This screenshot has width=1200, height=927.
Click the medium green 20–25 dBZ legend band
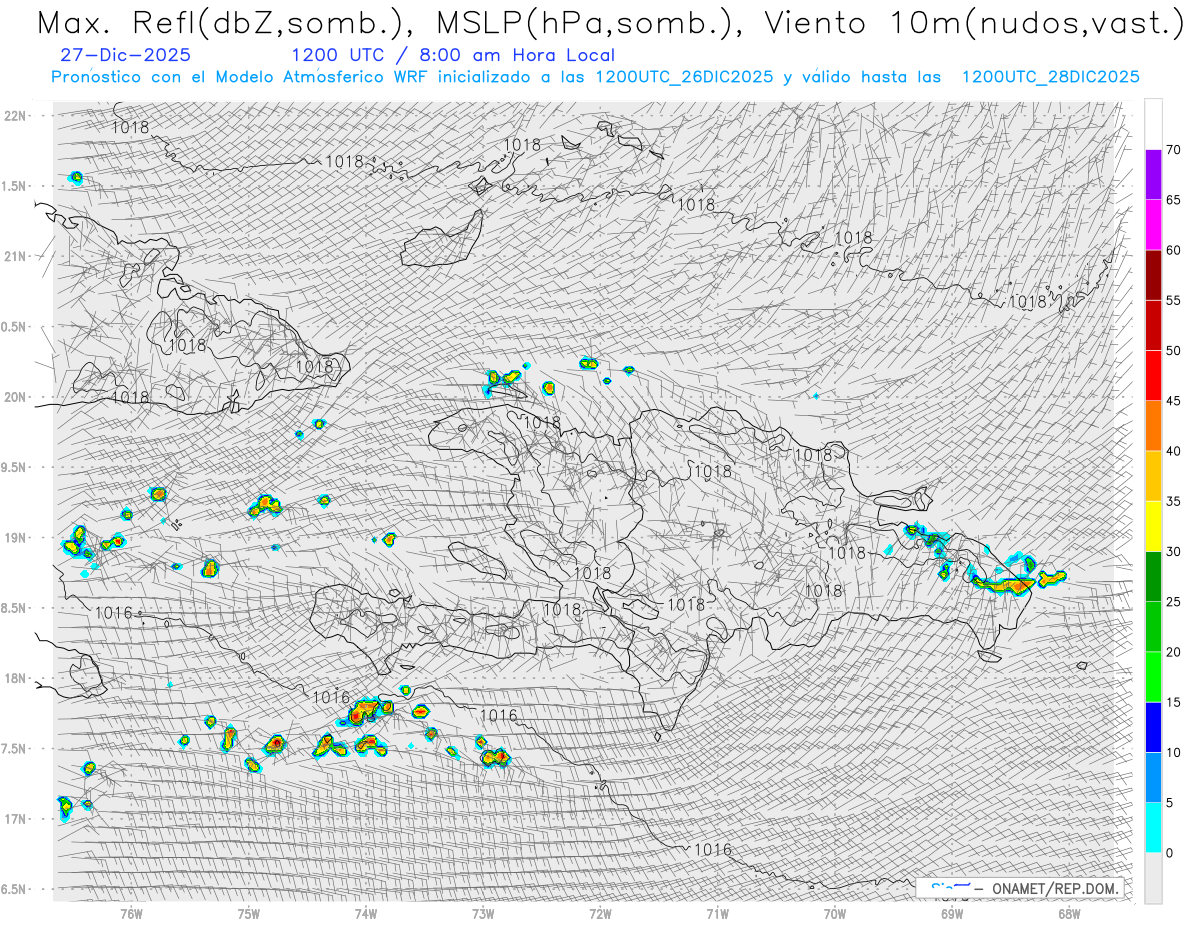[x=1153, y=626]
